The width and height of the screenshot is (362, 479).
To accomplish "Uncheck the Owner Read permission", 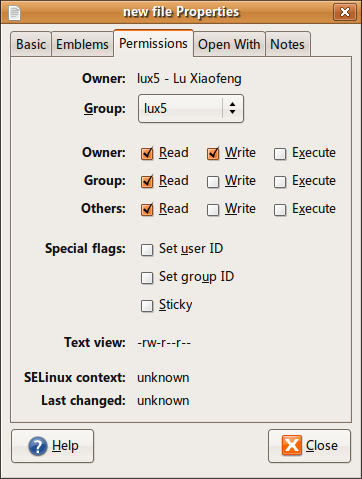I will coord(147,154).
